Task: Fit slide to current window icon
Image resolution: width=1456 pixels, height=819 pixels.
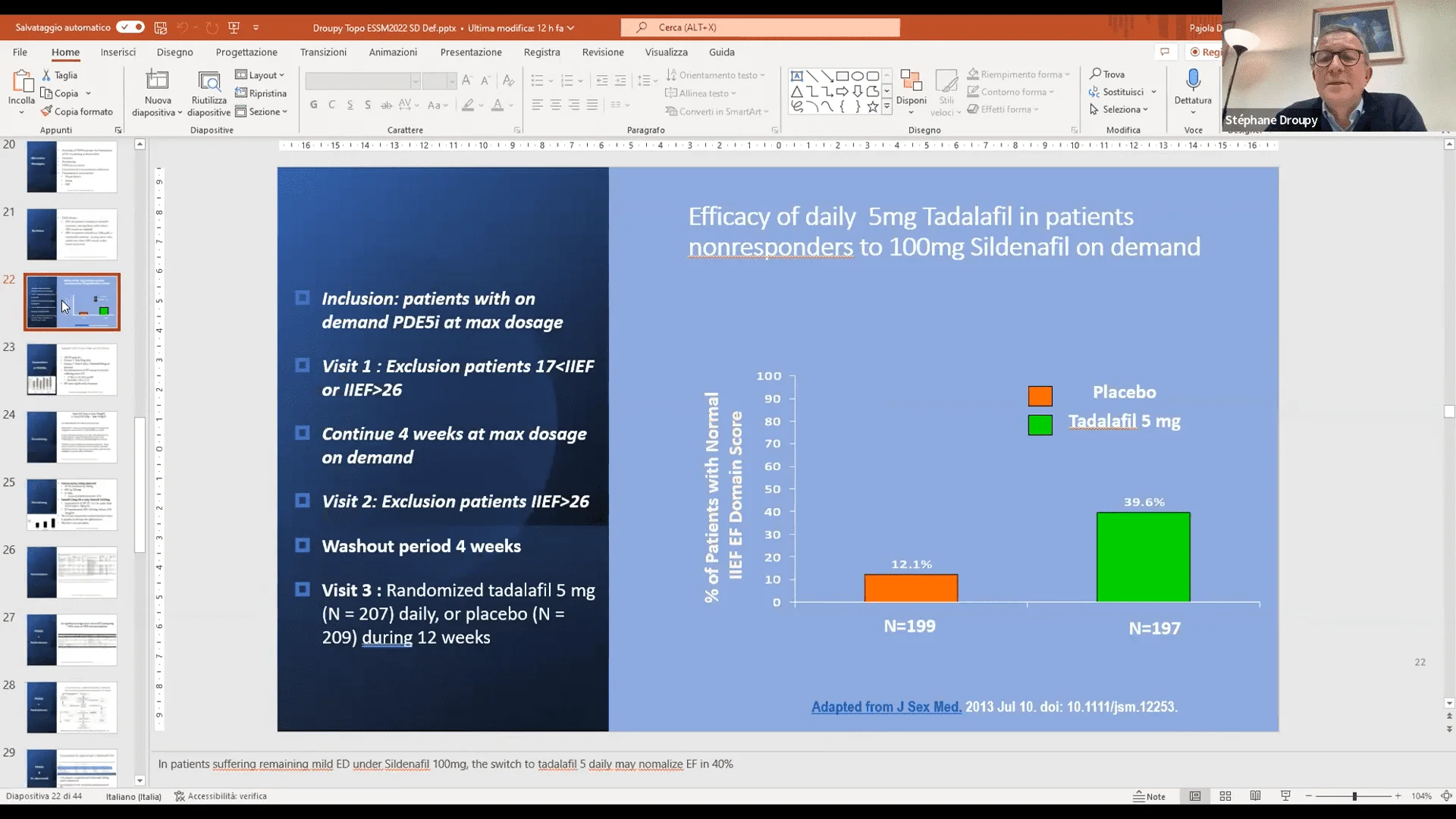Action: 1446,796
